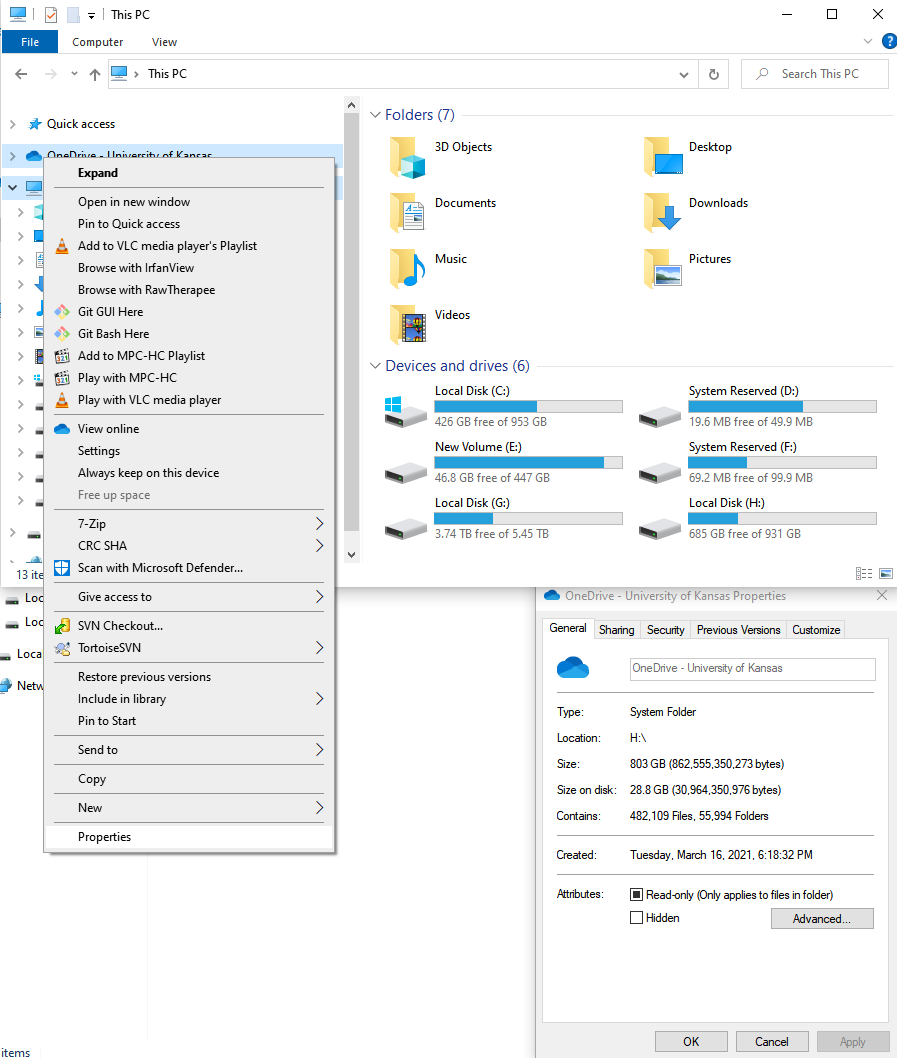The width and height of the screenshot is (897, 1058).
Task: Click Cancel in the Properties dialog
Action: (771, 1041)
